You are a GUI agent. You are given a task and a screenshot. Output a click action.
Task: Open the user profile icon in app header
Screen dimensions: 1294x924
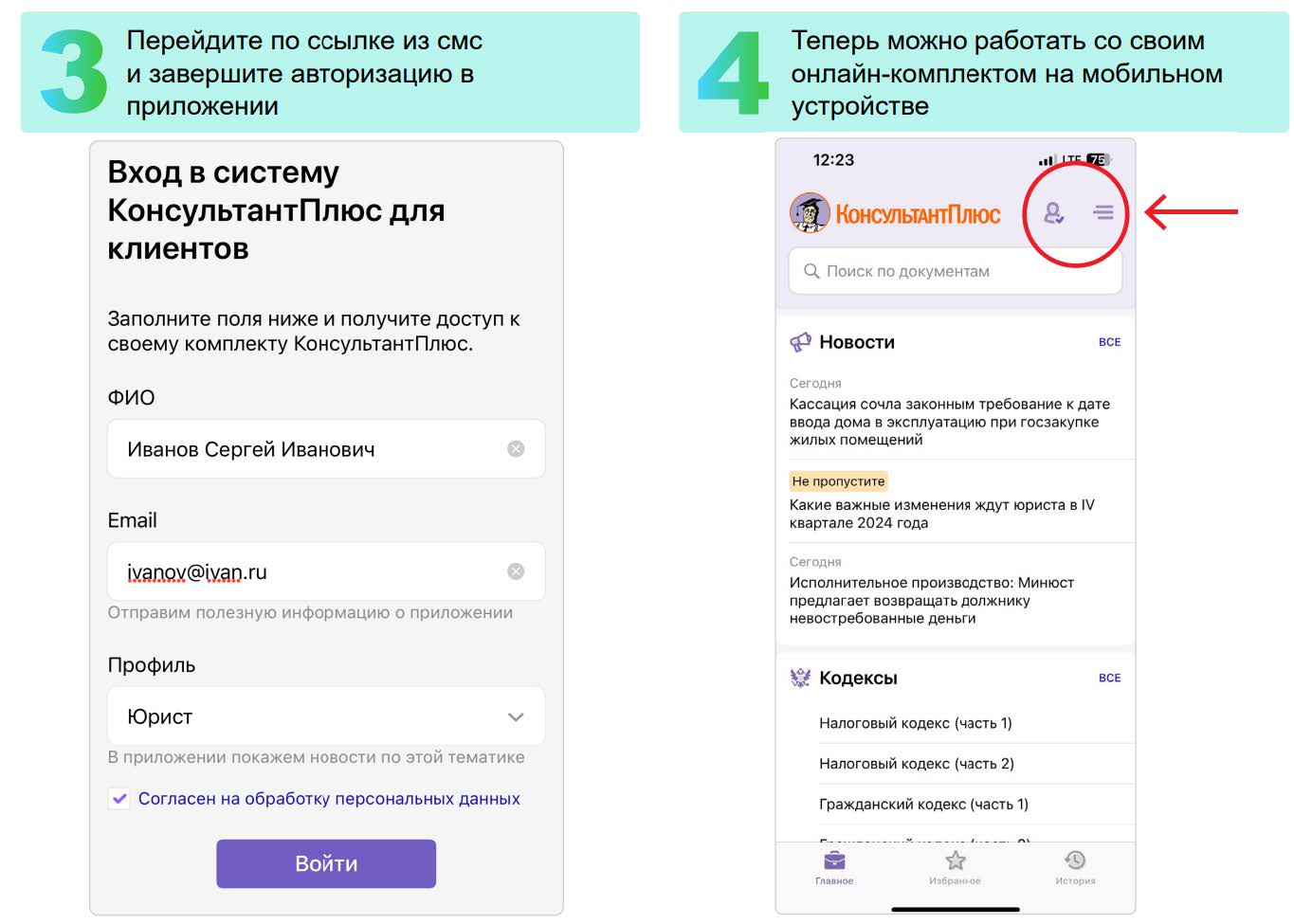[1053, 213]
